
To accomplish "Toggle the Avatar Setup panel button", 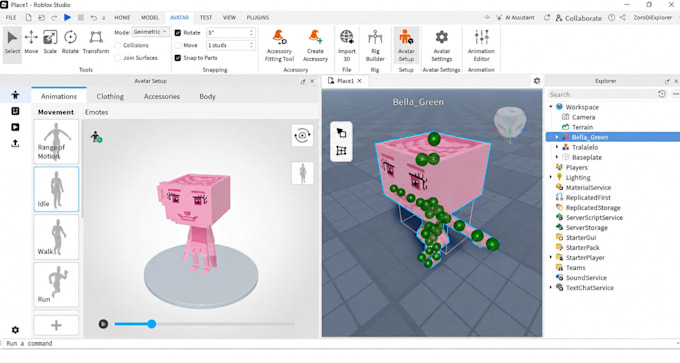I will click(406, 45).
